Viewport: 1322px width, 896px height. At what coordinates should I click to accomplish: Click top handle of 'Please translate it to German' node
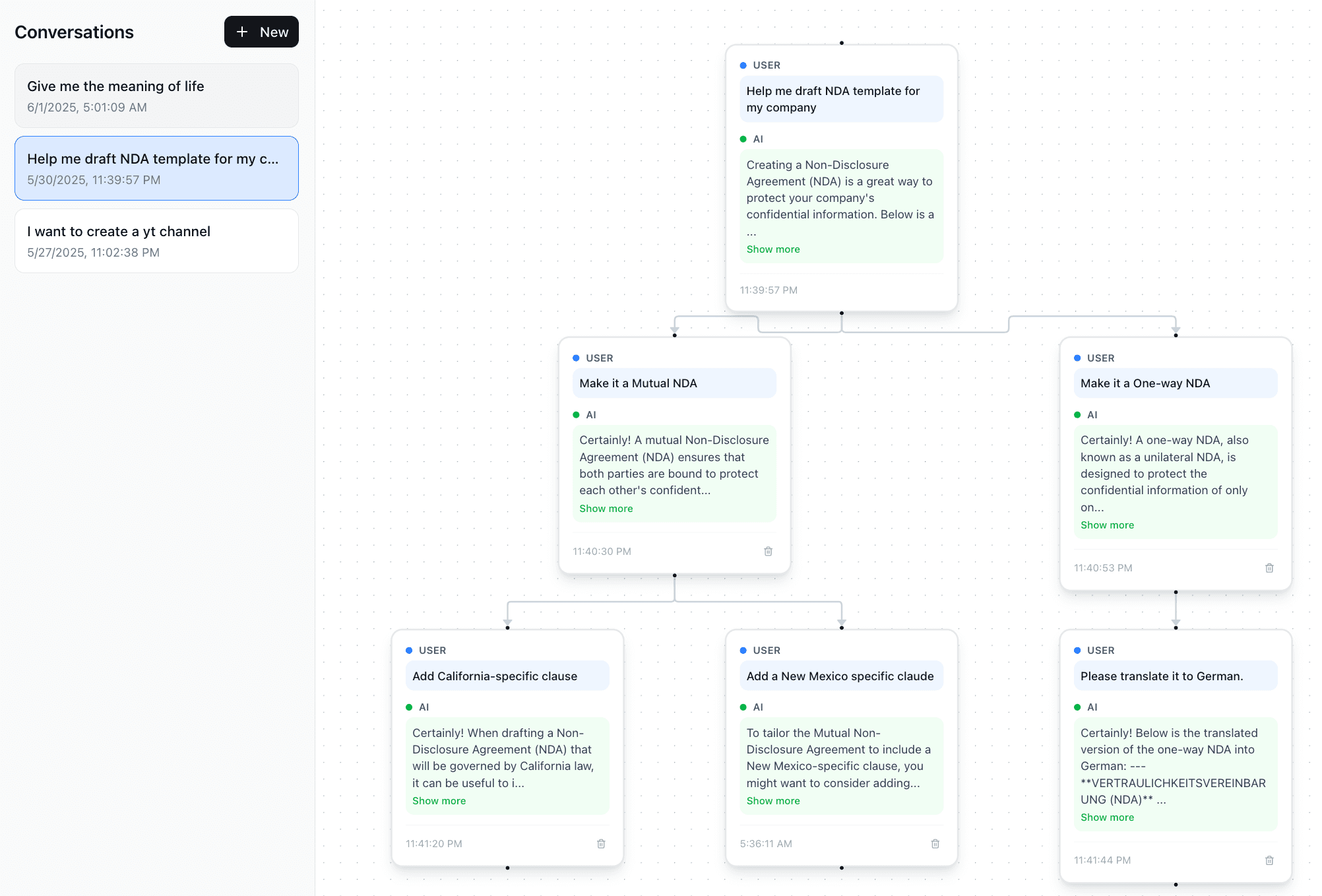point(1176,627)
